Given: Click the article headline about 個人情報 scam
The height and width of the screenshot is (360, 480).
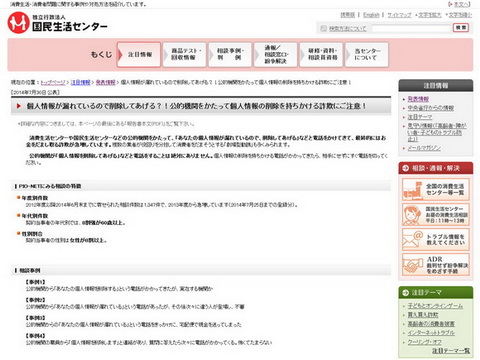Looking at the screenshot, I should tap(196, 106).
